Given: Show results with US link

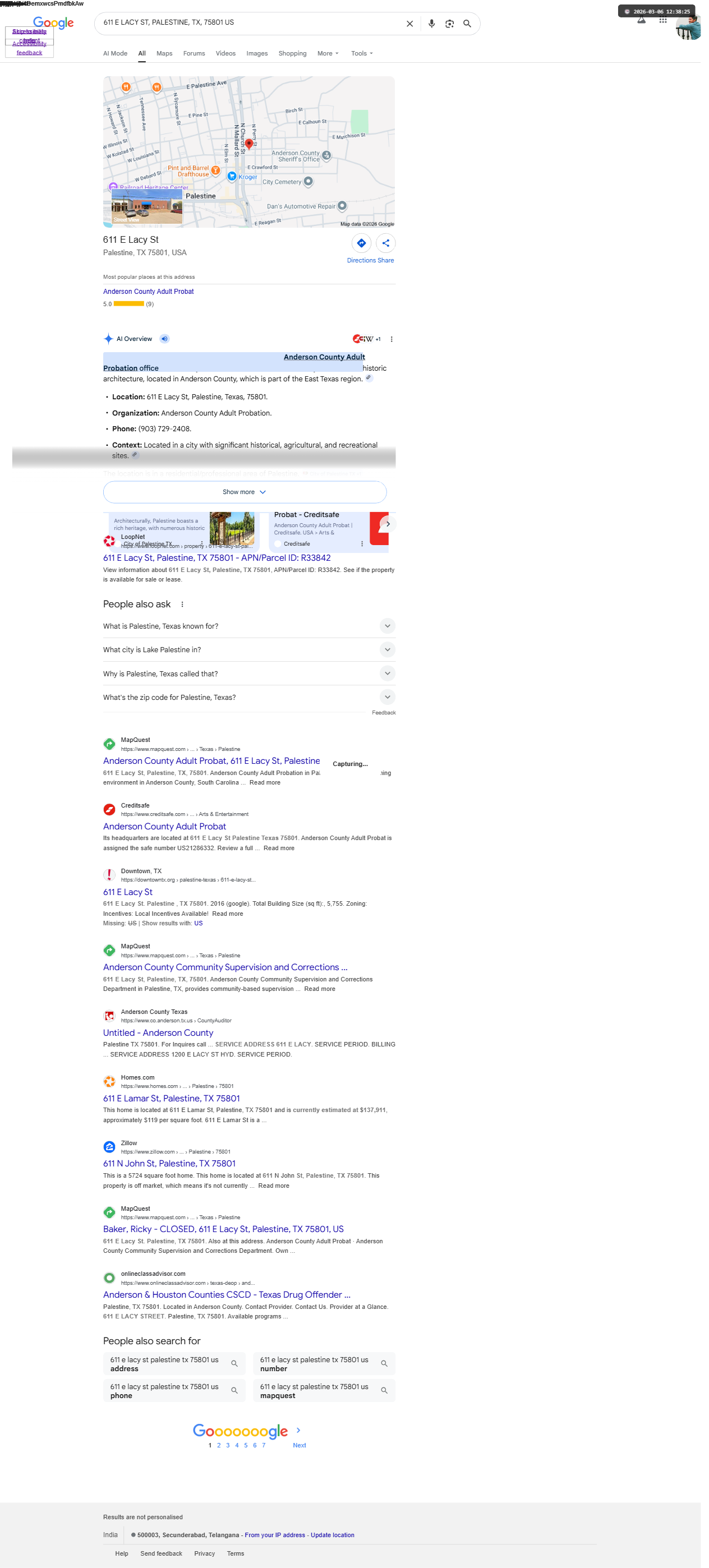Looking at the screenshot, I should pos(199,924).
